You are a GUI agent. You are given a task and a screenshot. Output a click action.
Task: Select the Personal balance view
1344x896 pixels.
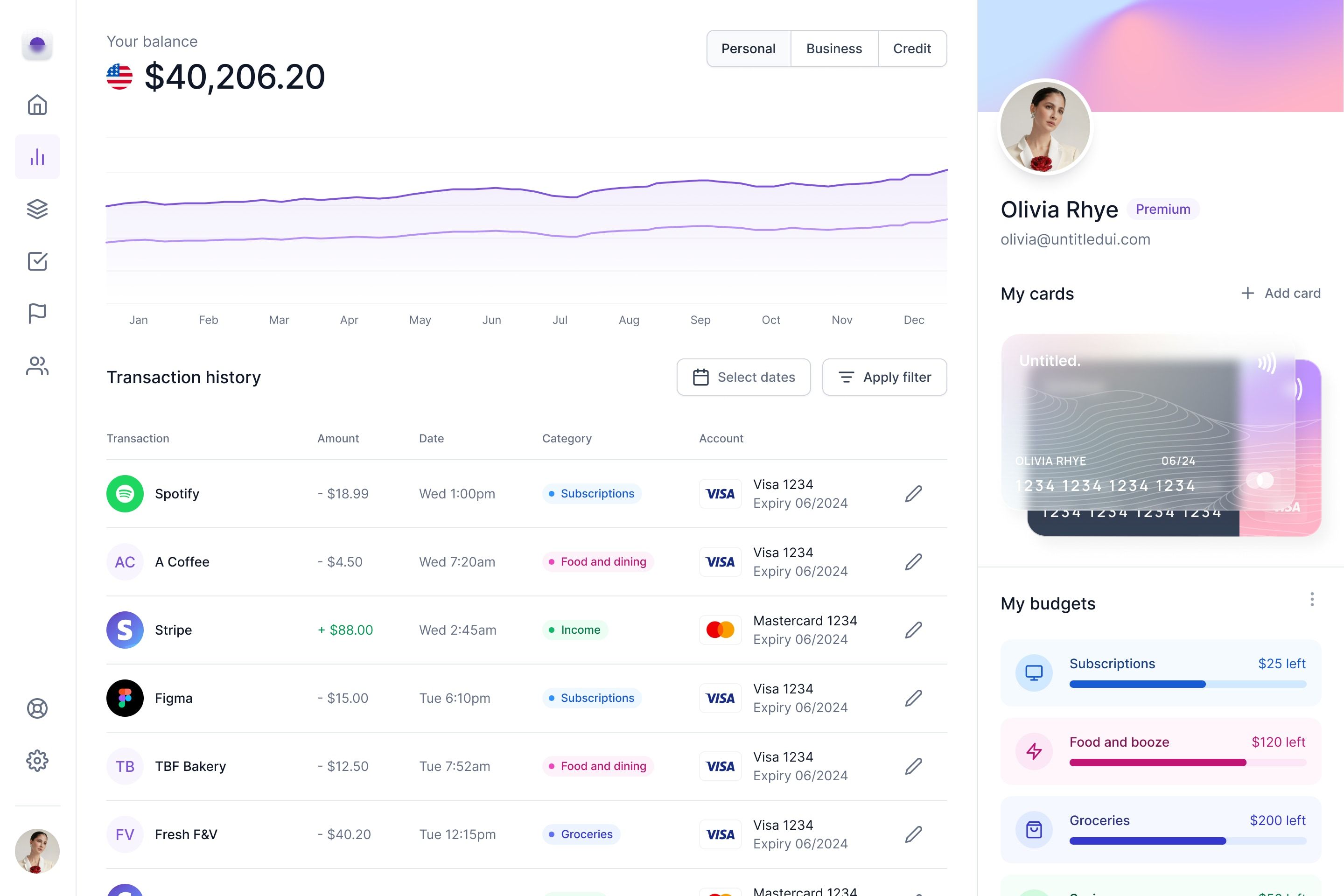click(x=749, y=48)
